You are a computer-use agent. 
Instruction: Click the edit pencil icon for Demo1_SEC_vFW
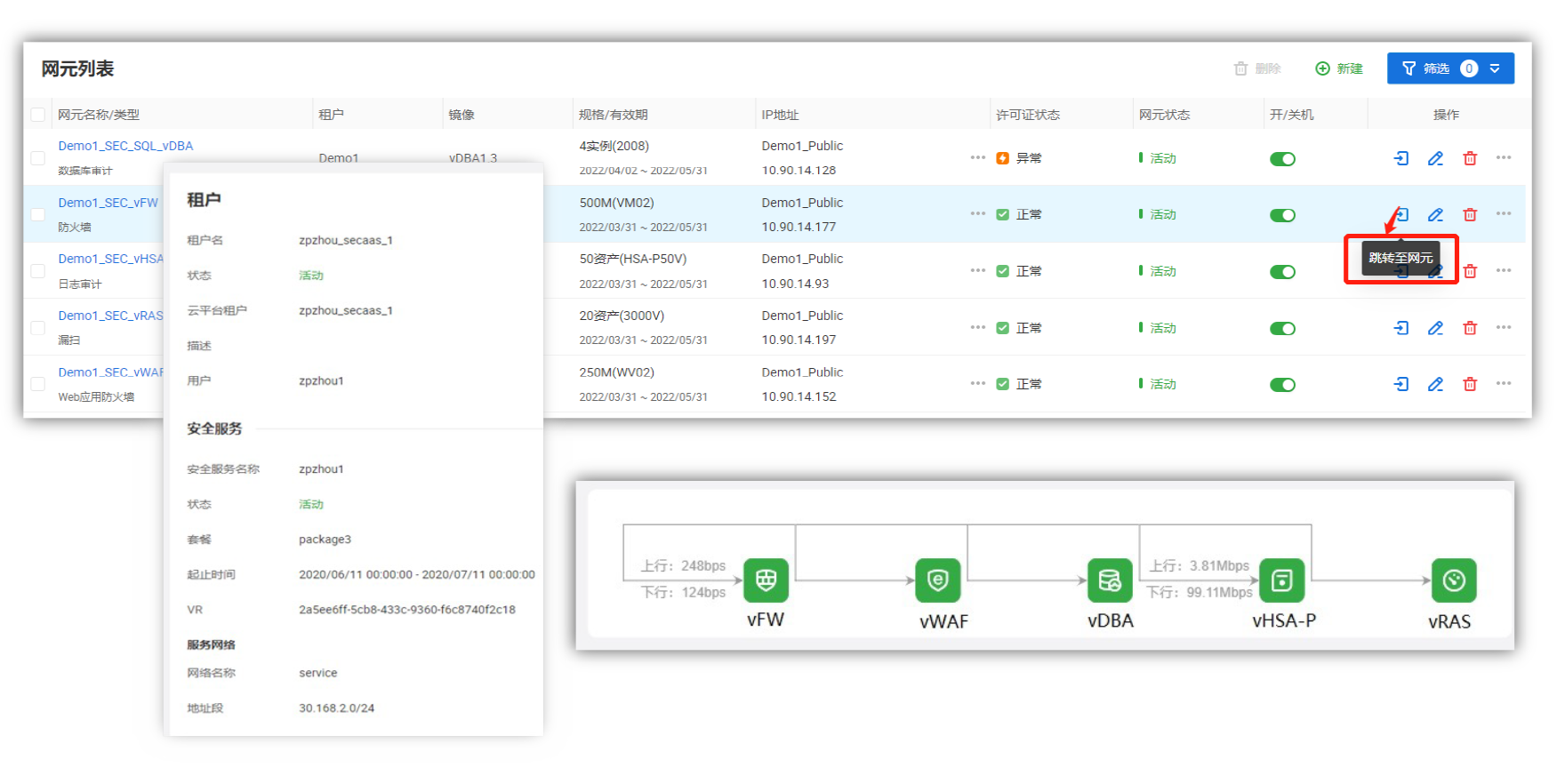click(1435, 215)
